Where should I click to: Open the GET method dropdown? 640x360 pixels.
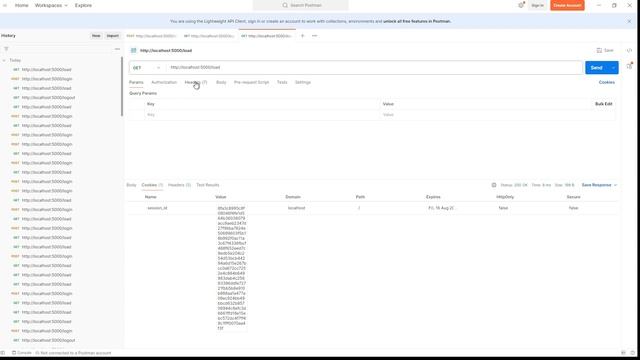coord(147,68)
